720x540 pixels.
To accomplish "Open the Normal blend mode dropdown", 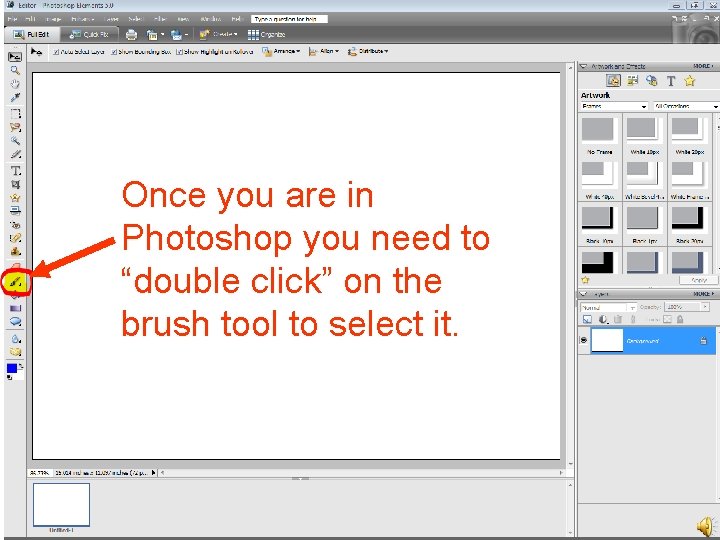I will point(608,307).
